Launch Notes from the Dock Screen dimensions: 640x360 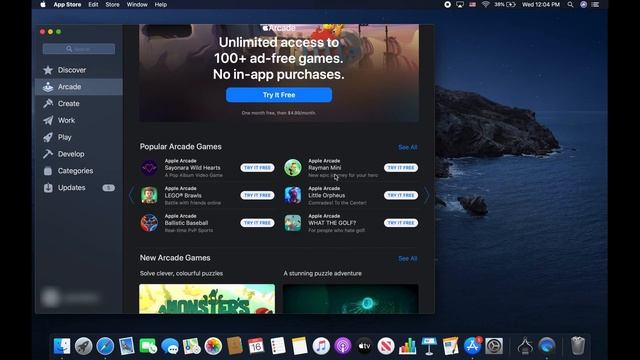pos(300,346)
